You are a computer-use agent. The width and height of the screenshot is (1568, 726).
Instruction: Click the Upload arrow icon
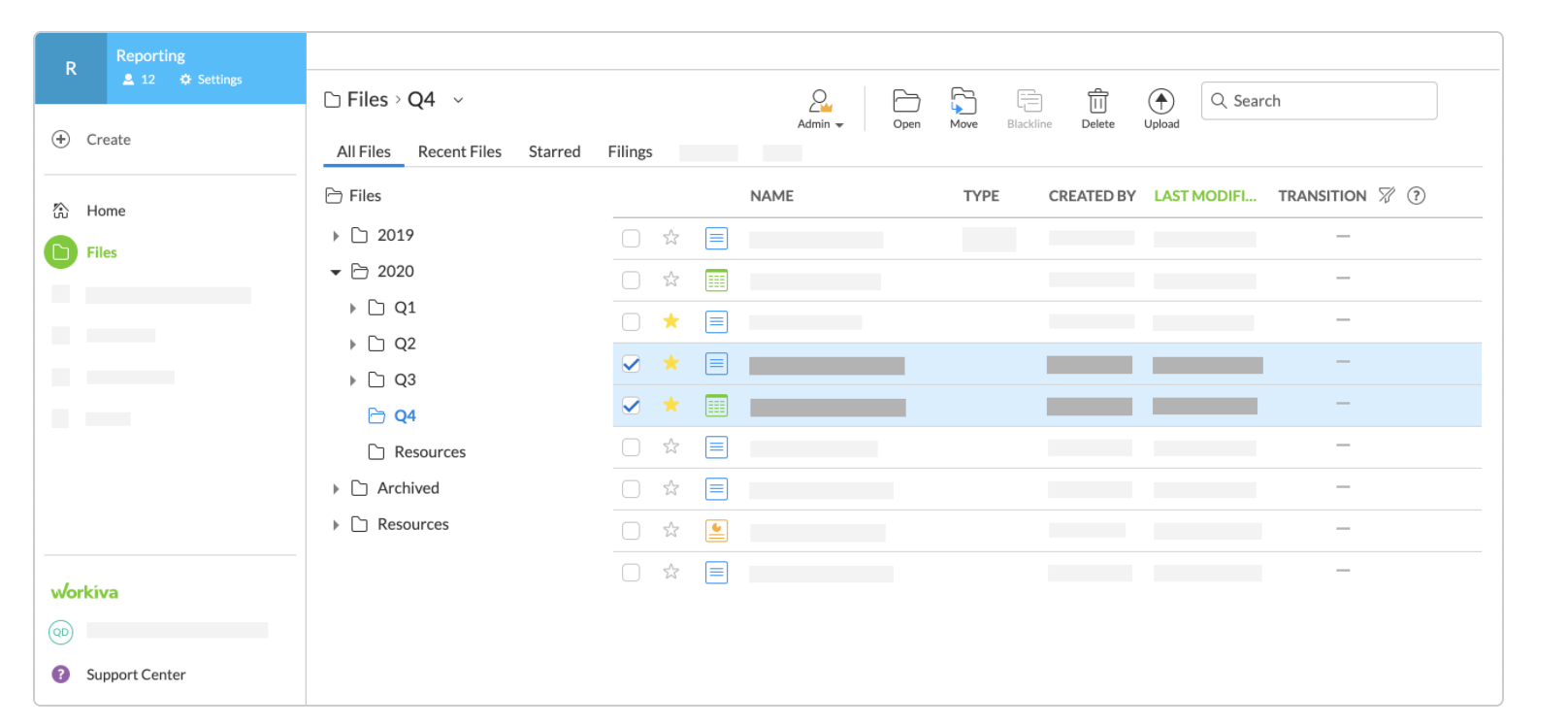(1160, 102)
